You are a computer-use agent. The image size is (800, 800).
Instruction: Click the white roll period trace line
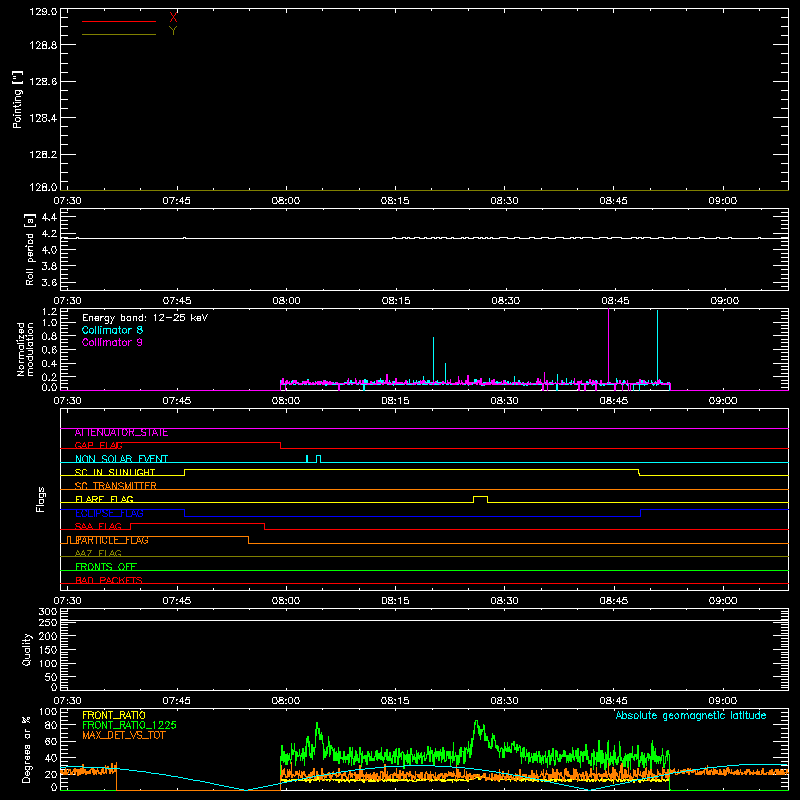[x=424, y=238]
